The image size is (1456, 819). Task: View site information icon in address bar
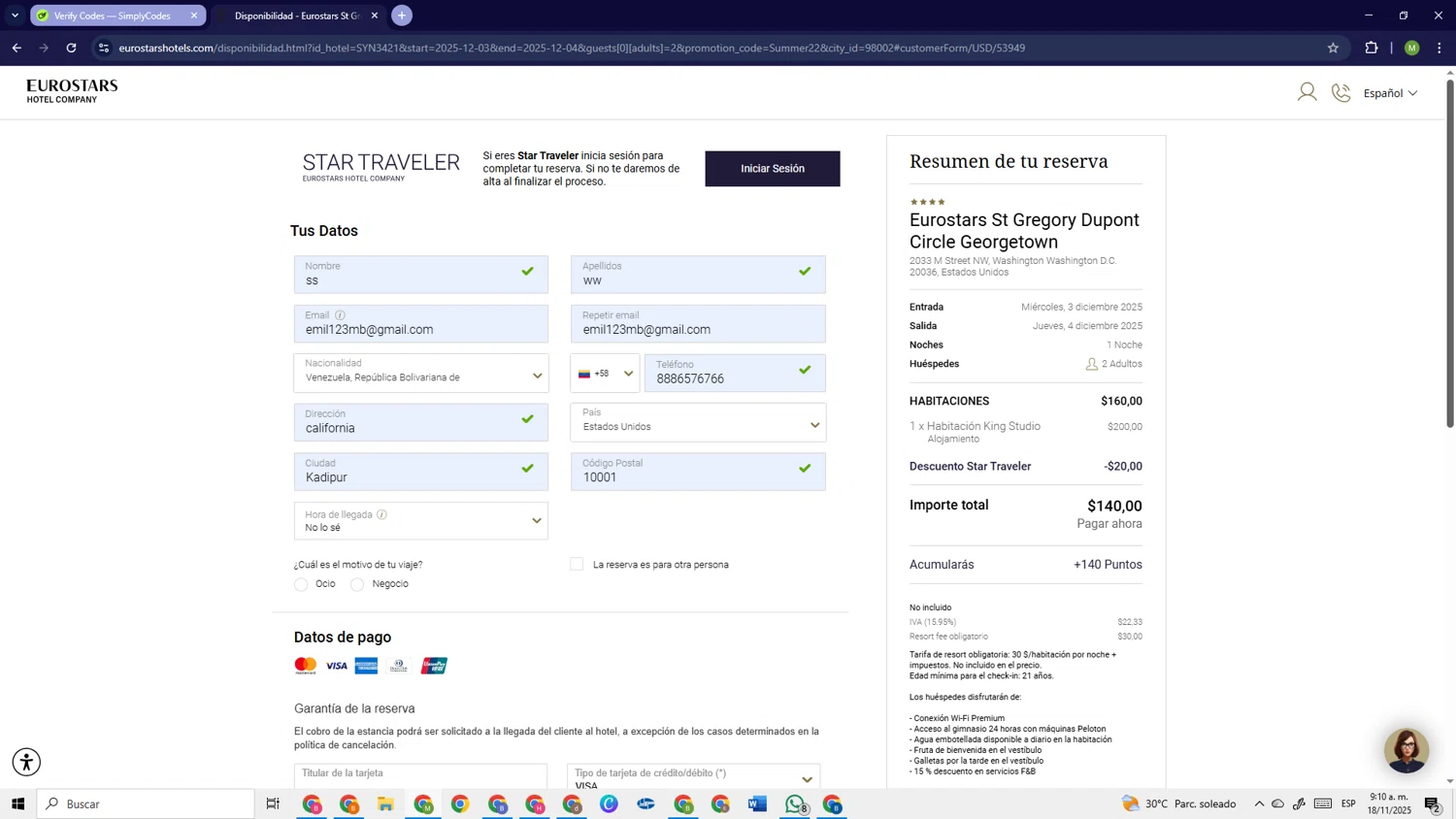(x=104, y=48)
